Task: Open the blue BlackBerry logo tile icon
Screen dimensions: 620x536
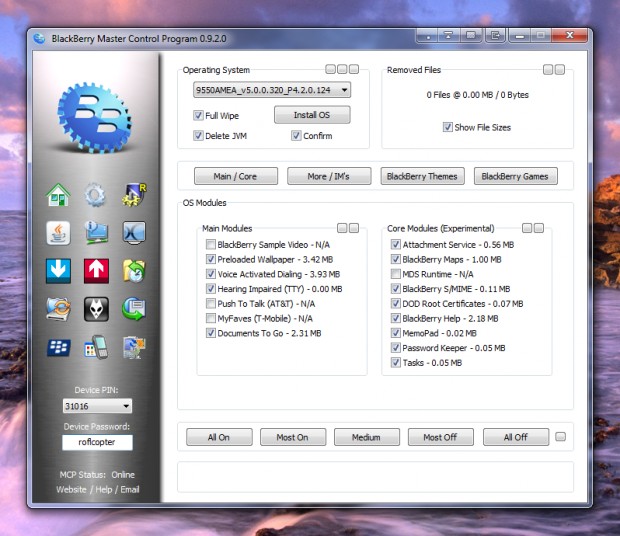Action: [x=59, y=347]
